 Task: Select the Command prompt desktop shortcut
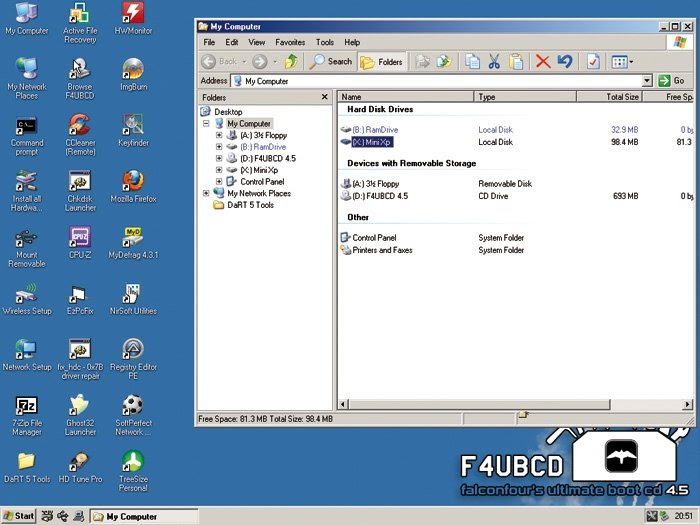point(27,135)
